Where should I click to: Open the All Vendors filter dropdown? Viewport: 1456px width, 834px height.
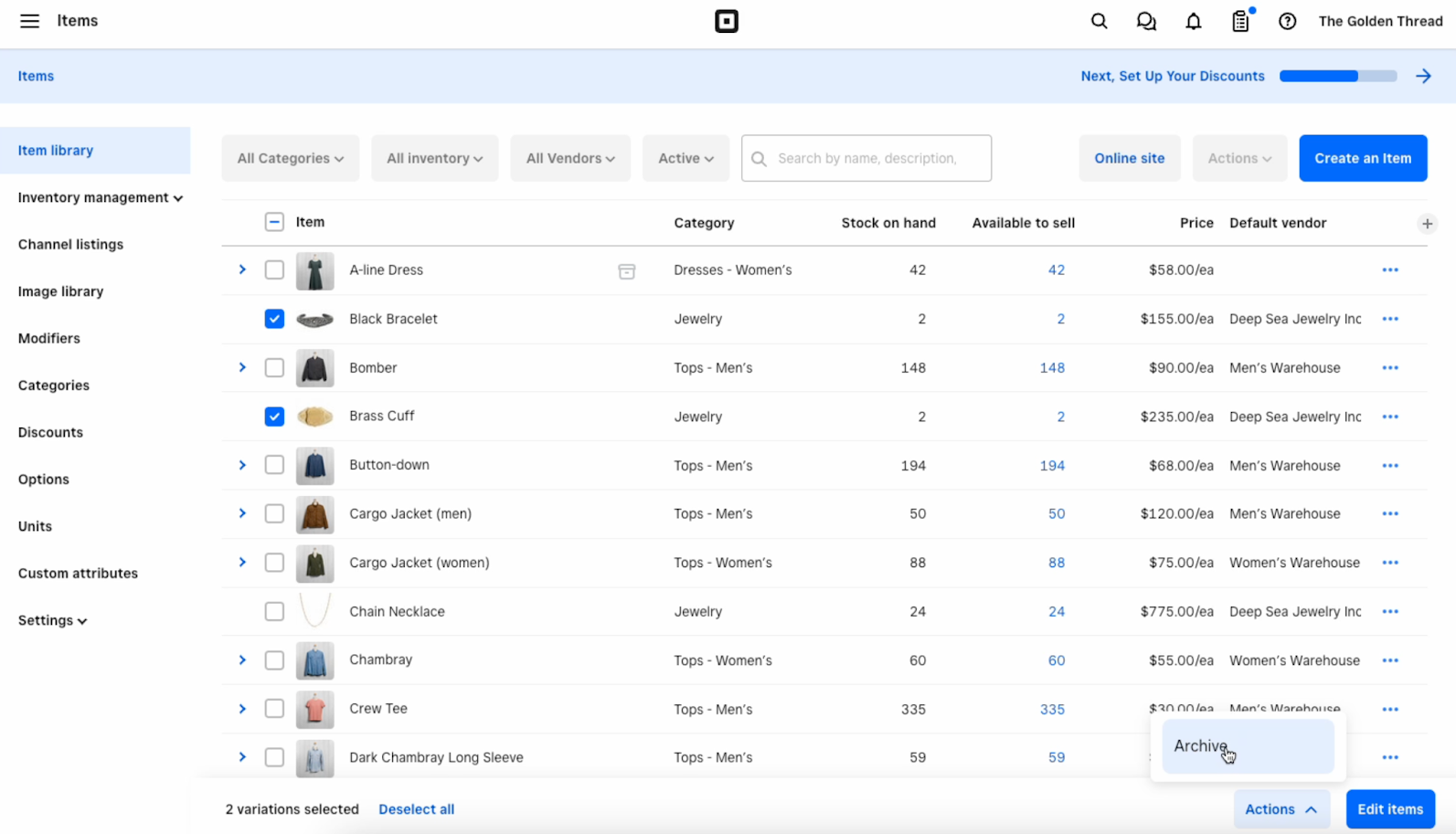pyautogui.click(x=570, y=158)
